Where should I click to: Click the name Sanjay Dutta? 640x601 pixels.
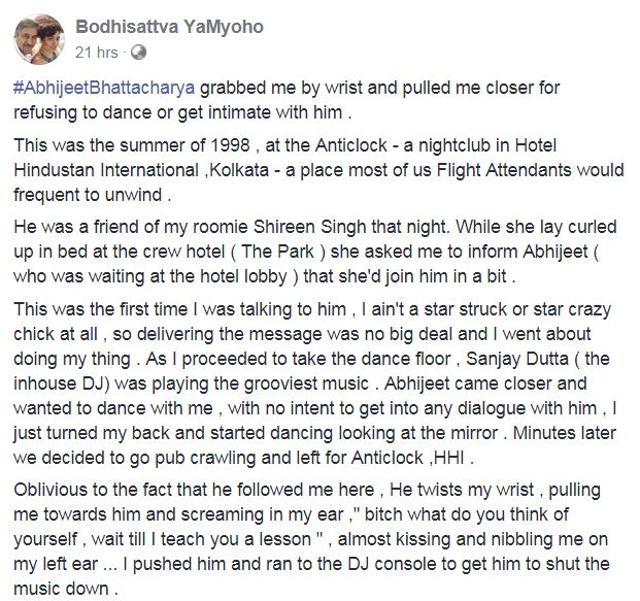[x=517, y=359]
